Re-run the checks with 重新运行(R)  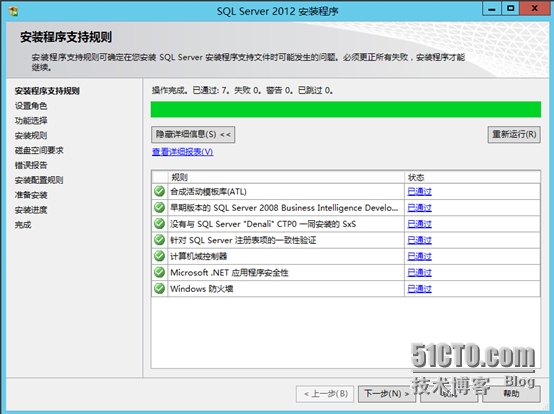pos(514,135)
